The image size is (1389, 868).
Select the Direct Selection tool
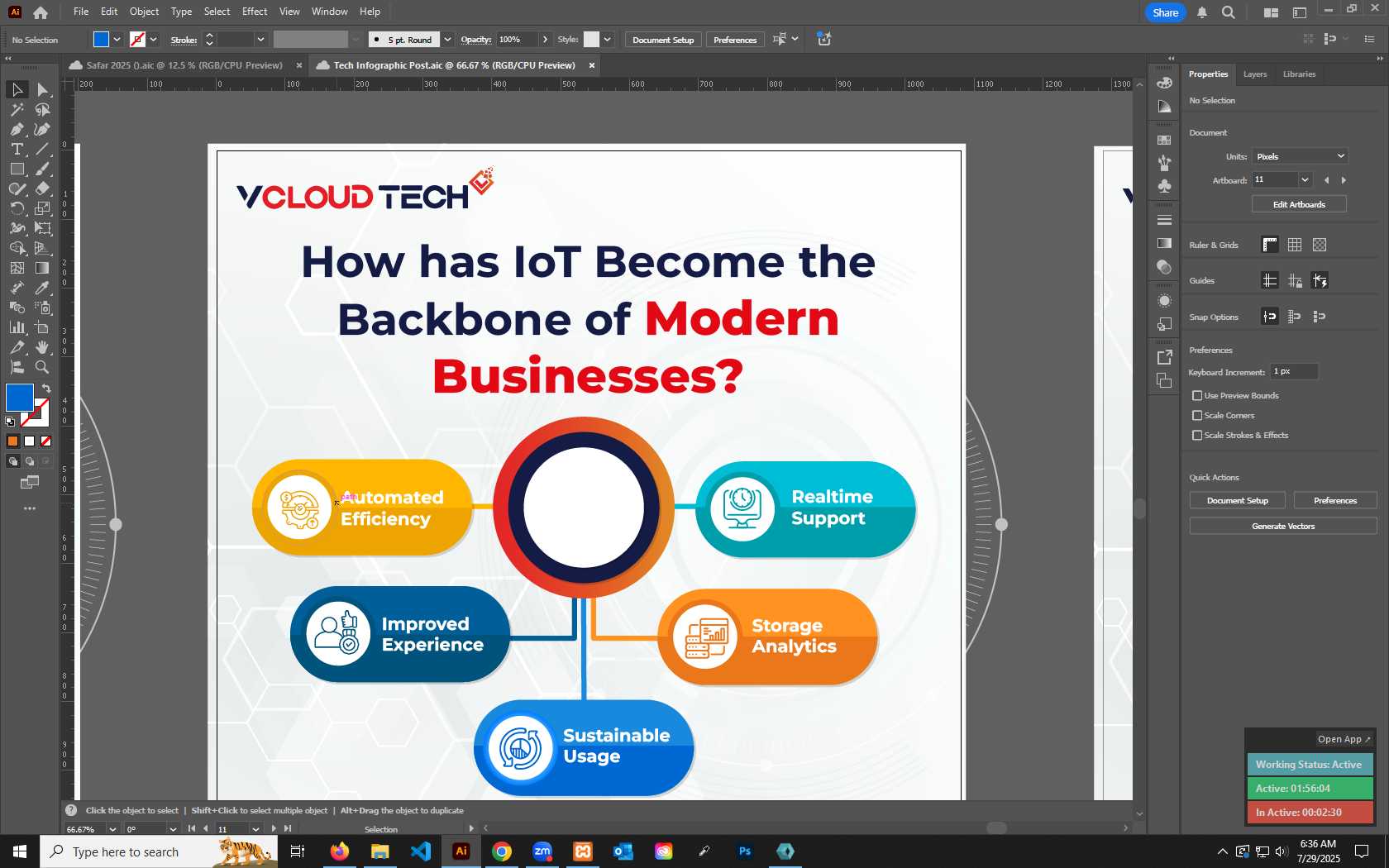pyautogui.click(x=42, y=89)
